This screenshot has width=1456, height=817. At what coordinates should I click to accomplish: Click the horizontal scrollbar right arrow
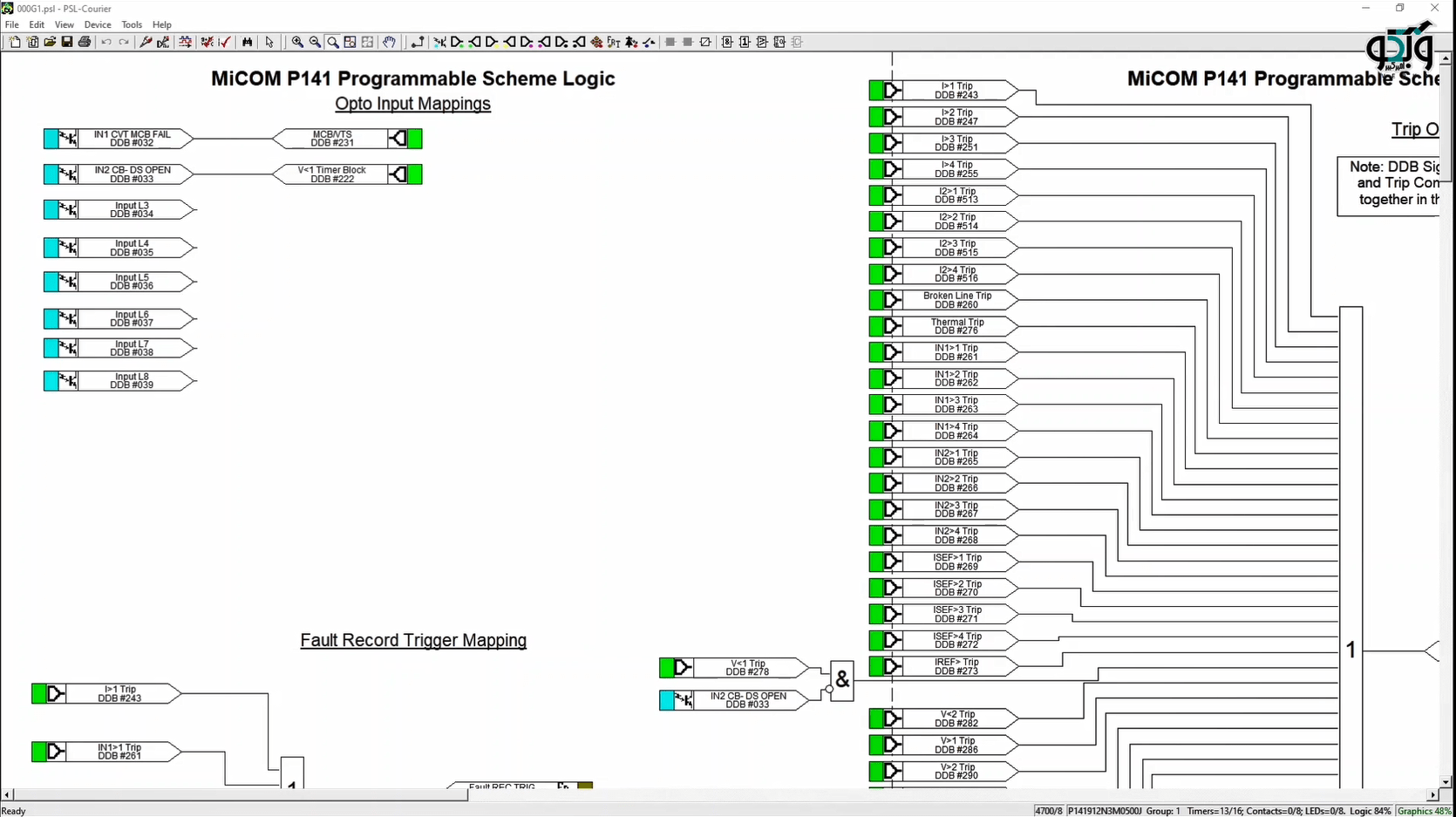point(1432,795)
